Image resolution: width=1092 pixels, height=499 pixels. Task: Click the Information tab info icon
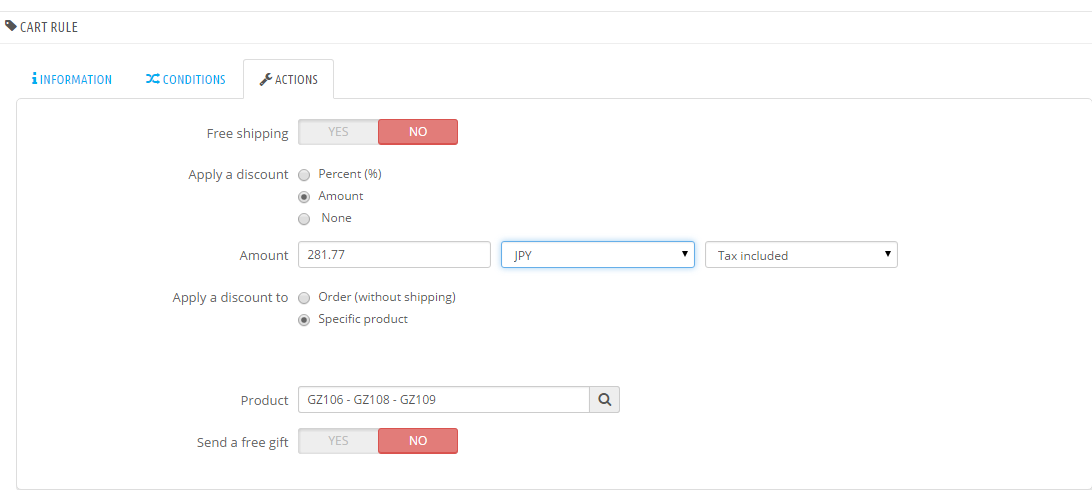[x=34, y=79]
